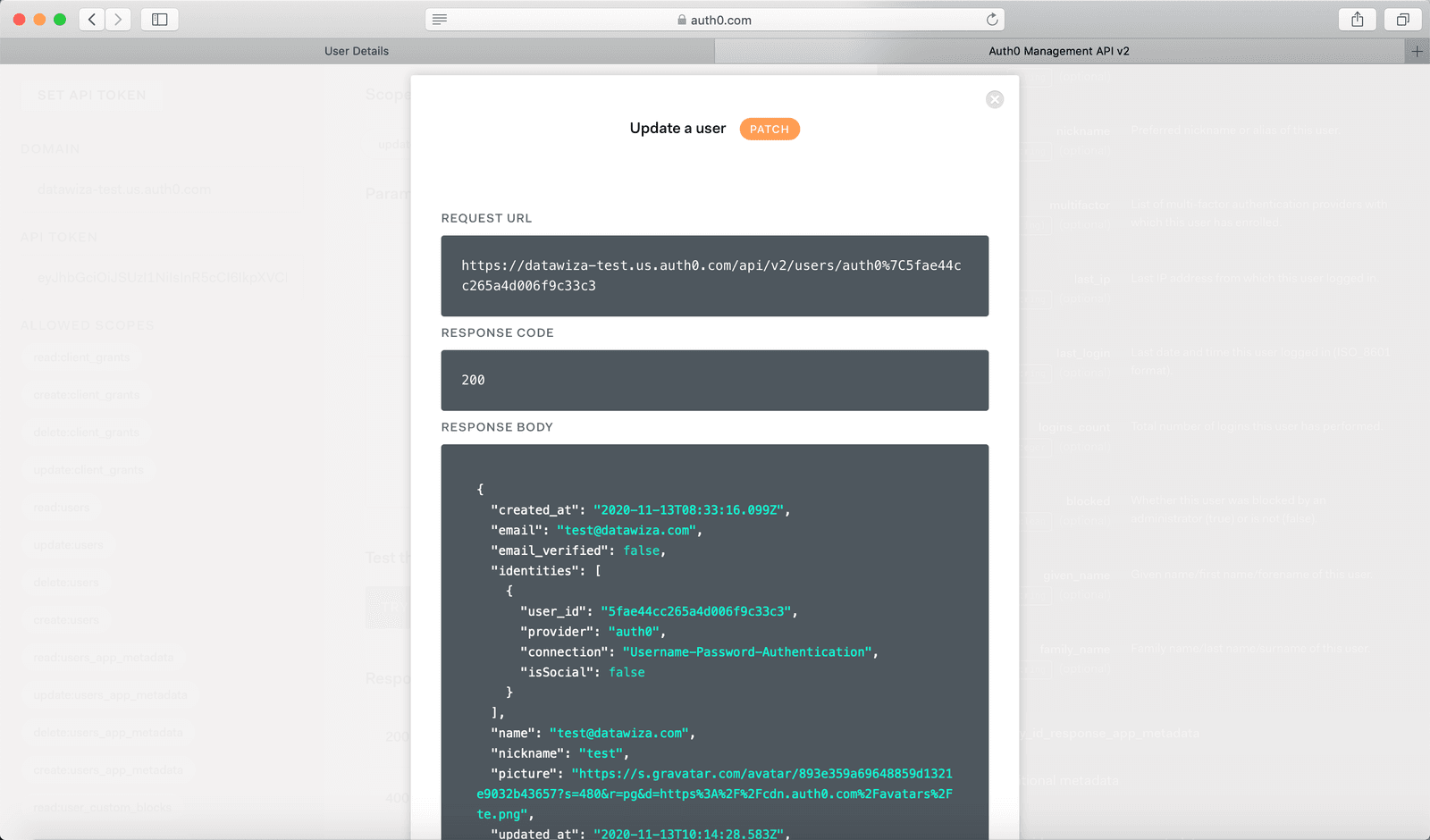Click the RESPONSE CODE label
The image size is (1430, 840).
pos(498,332)
